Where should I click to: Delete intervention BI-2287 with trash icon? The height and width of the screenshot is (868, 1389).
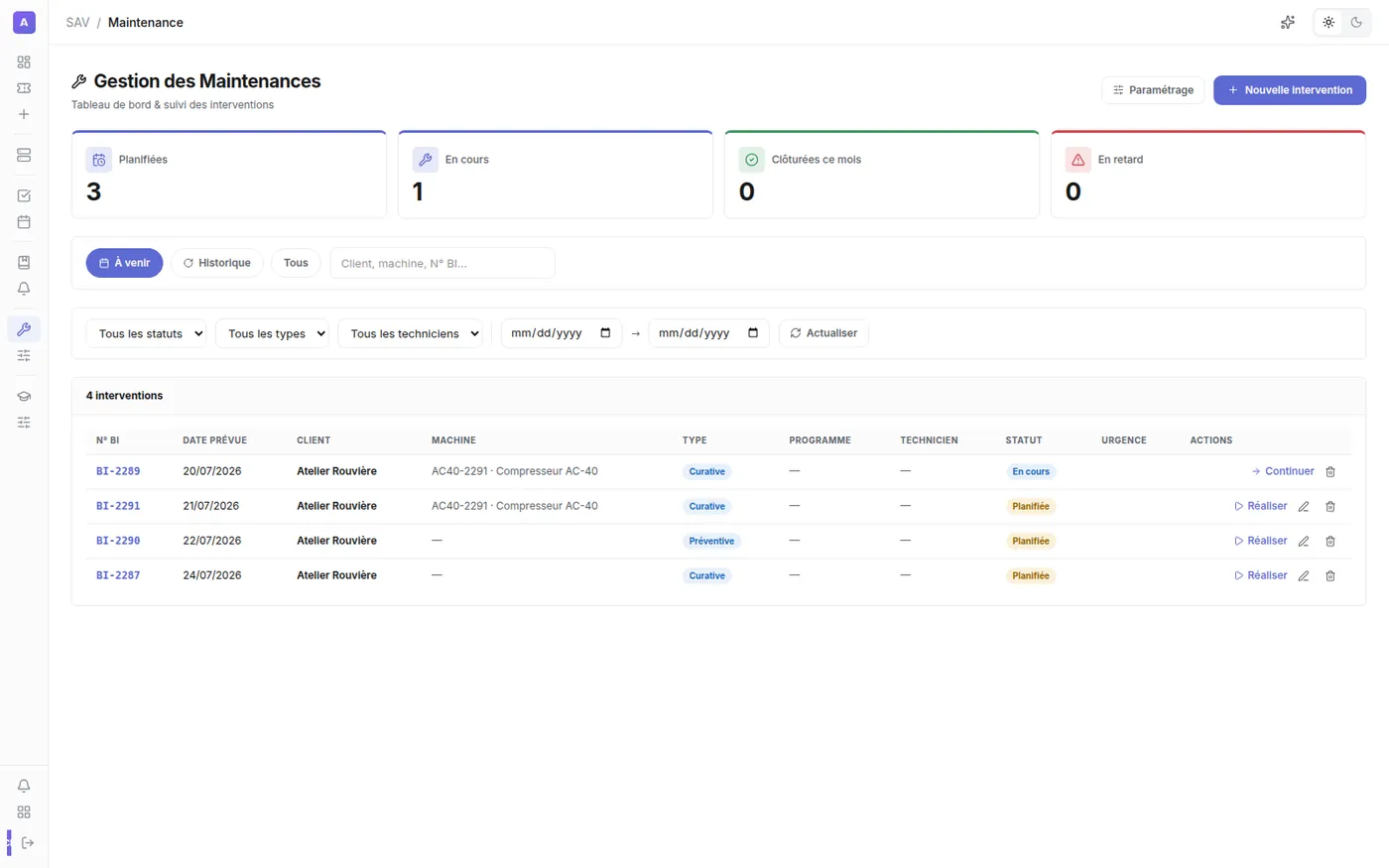1330,576
